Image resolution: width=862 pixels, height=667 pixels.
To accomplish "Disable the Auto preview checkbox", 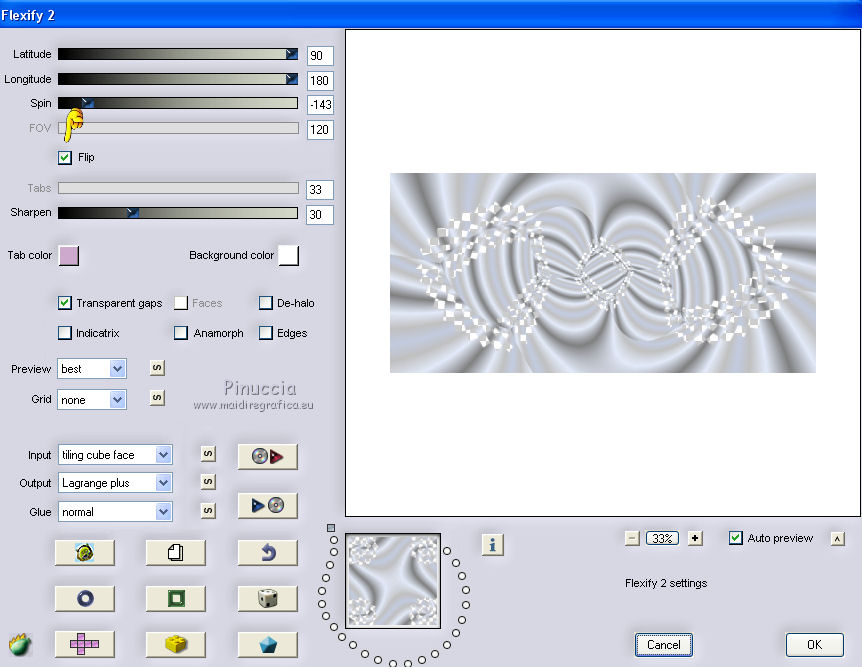I will coord(736,538).
